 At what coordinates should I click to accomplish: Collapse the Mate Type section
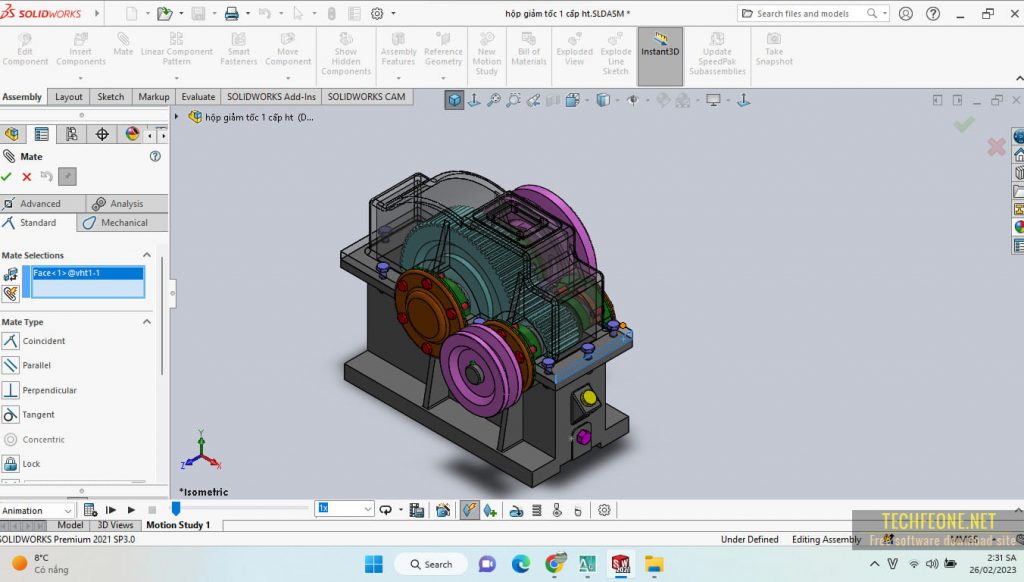pos(147,321)
